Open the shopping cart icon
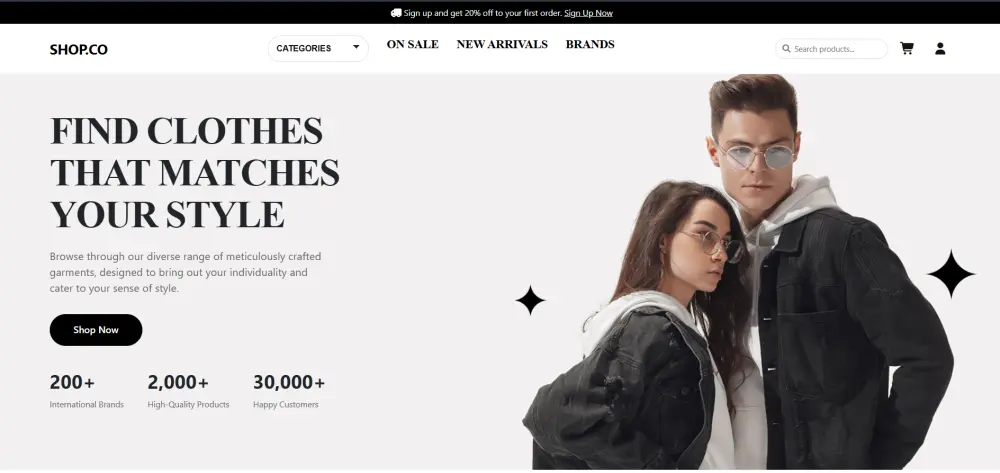 pos(906,48)
